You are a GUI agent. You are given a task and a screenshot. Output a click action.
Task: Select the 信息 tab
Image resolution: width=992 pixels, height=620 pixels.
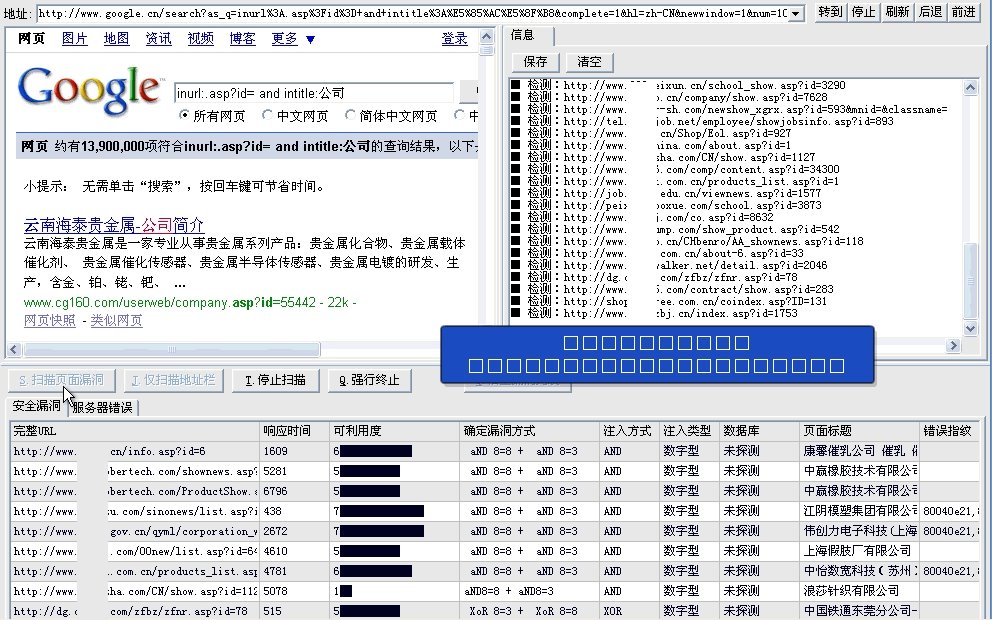coord(523,35)
